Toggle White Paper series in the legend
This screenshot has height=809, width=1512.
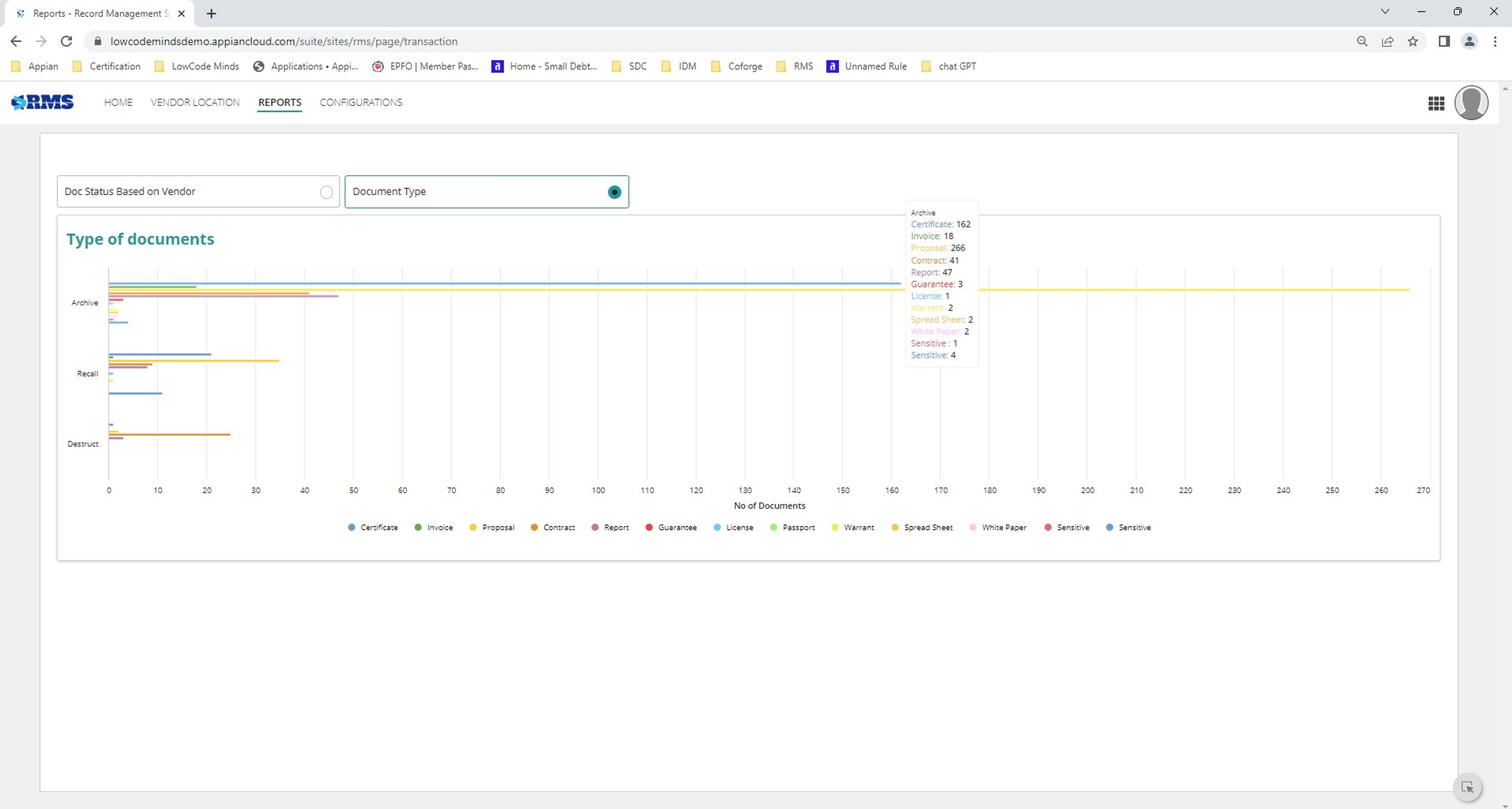pos(998,527)
